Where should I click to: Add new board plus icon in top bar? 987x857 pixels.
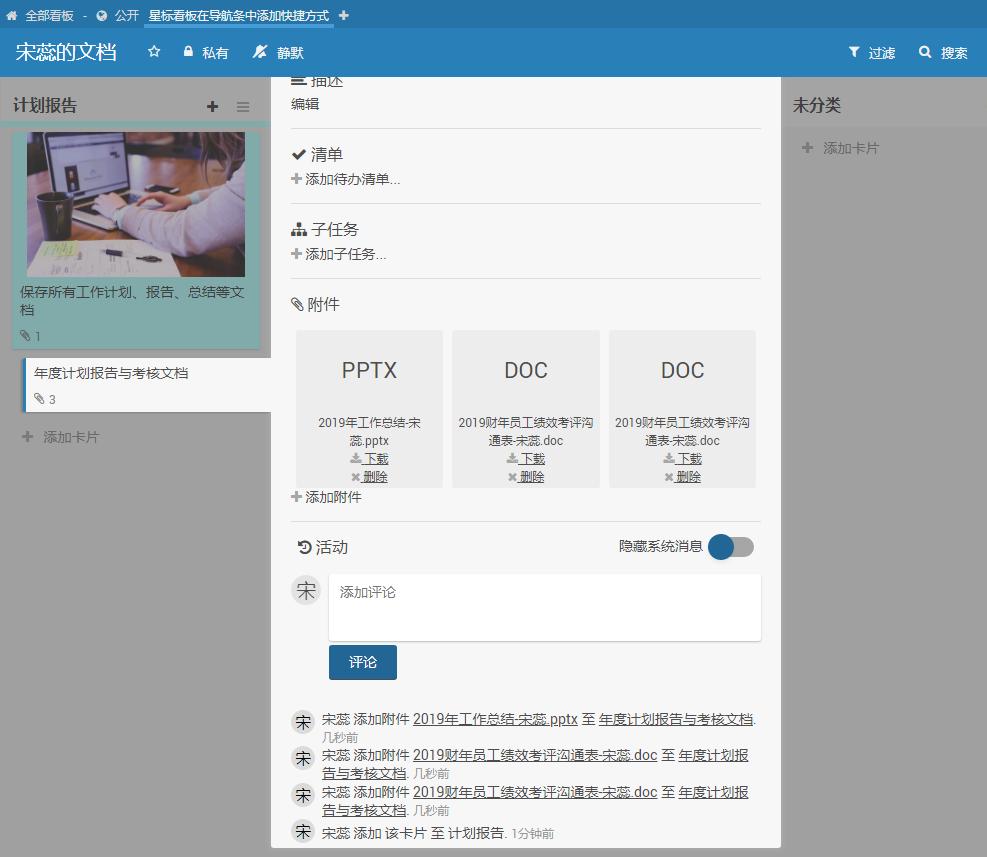(x=344, y=15)
